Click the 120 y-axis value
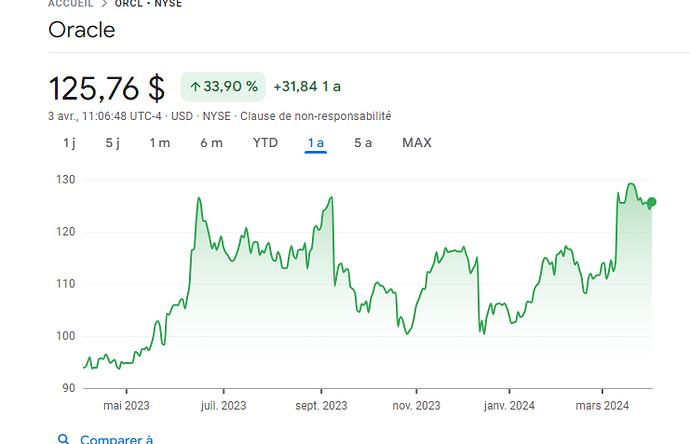Image resolution: width=690 pixels, height=444 pixels. (66, 231)
